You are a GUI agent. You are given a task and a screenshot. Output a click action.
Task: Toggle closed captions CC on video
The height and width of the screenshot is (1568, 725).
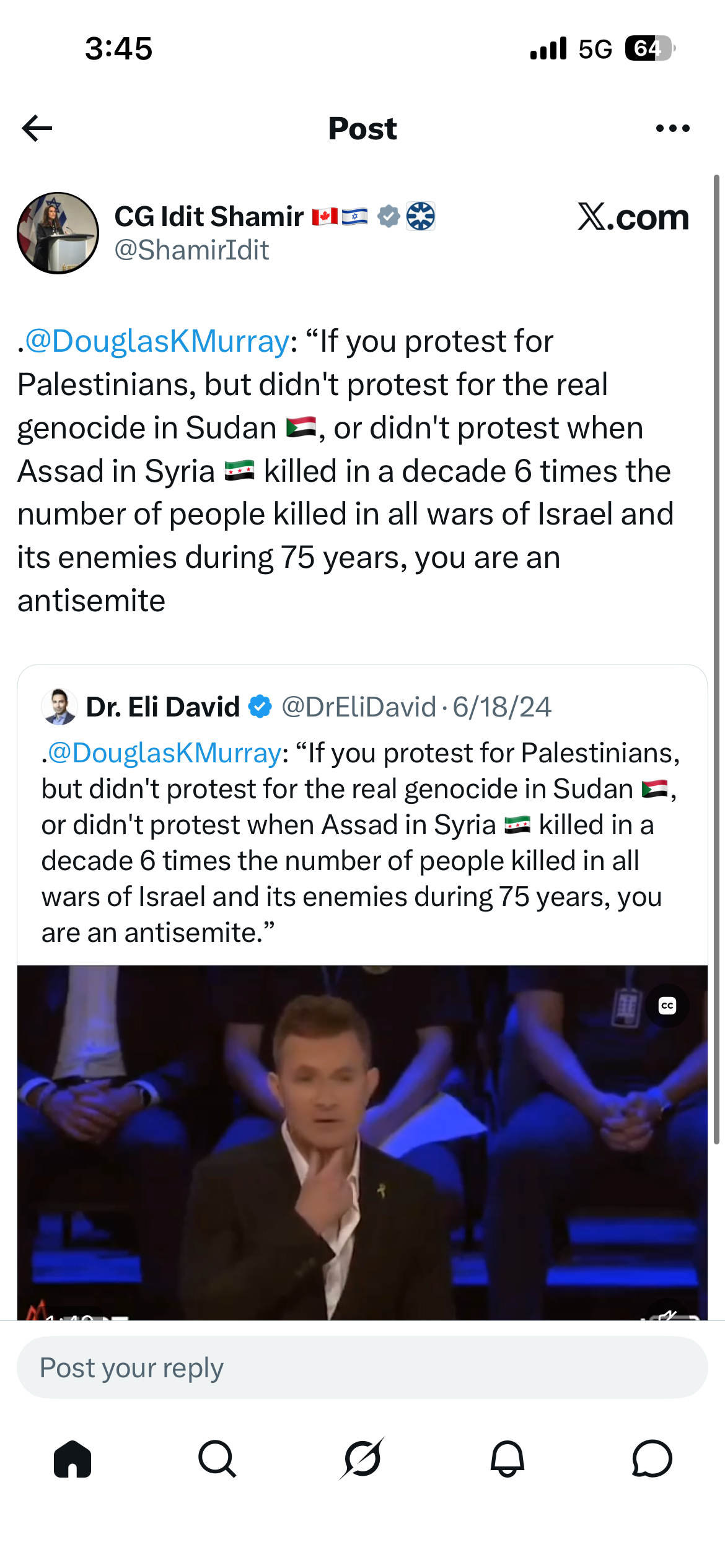[x=667, y=1006]
